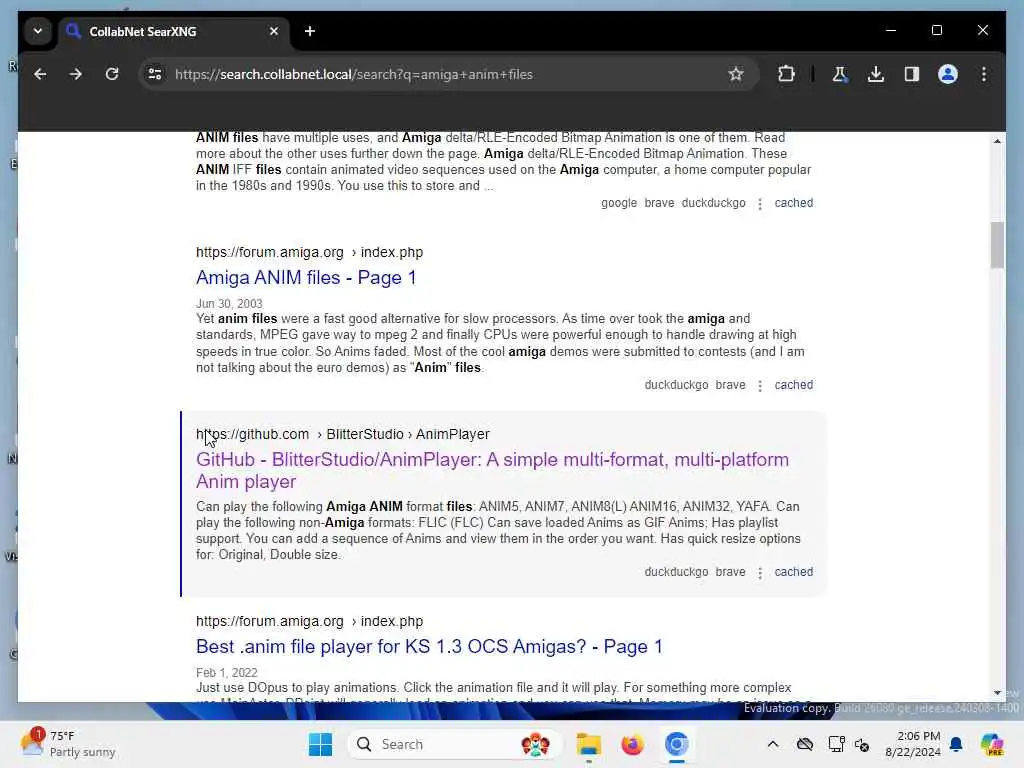Image resolution: width=1024 pixels, height=768 pixels.
Task: Open Best .anim file player result
Action: [x=429, y=647]
